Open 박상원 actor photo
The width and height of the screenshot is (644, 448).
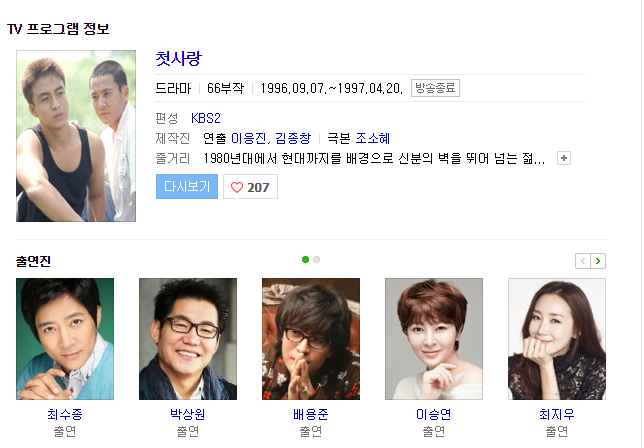188,339
